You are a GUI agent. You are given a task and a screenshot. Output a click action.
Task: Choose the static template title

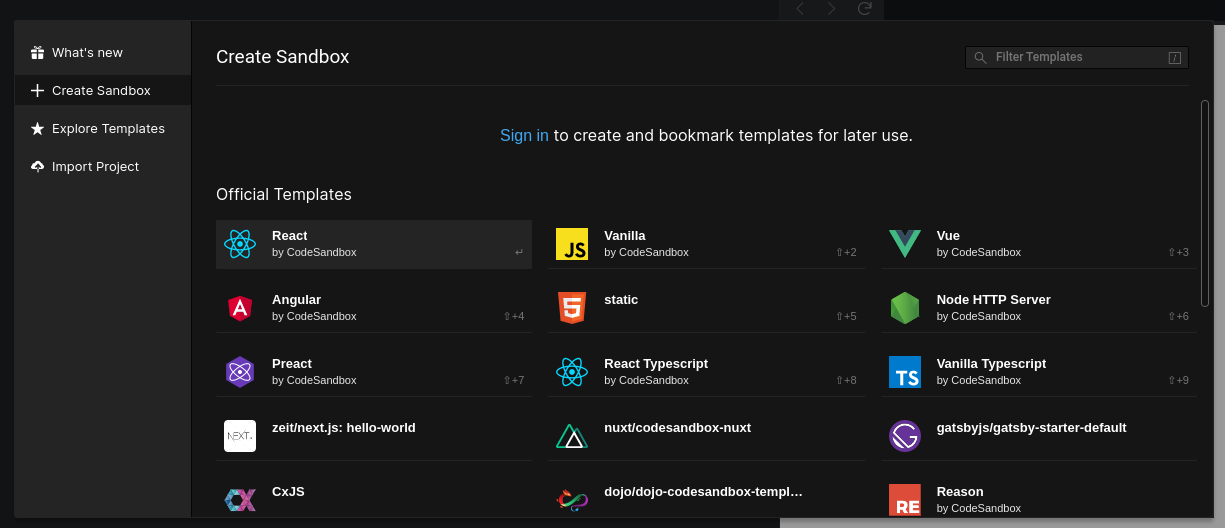(621, 300)
